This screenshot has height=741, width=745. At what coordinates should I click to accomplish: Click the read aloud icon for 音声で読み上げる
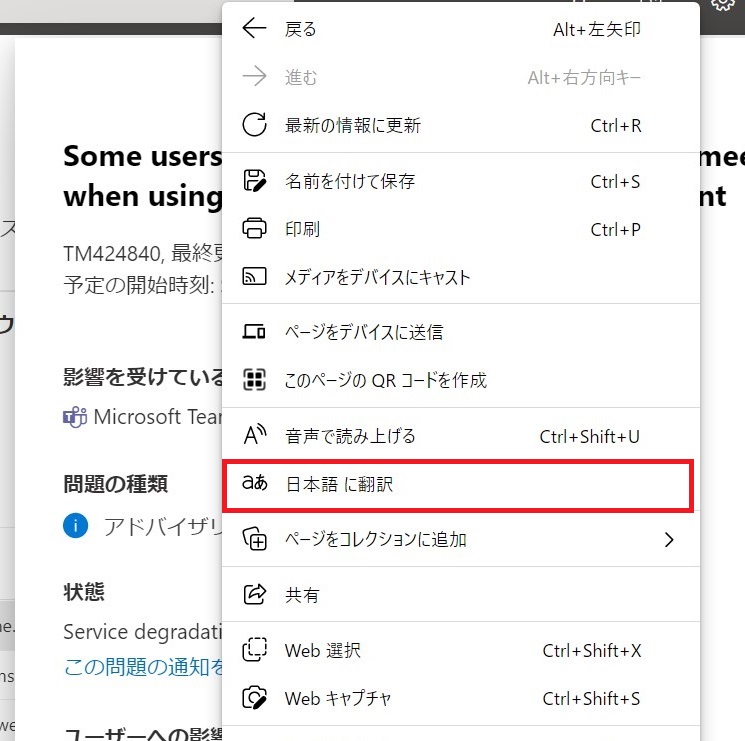(x=255, y=435)
